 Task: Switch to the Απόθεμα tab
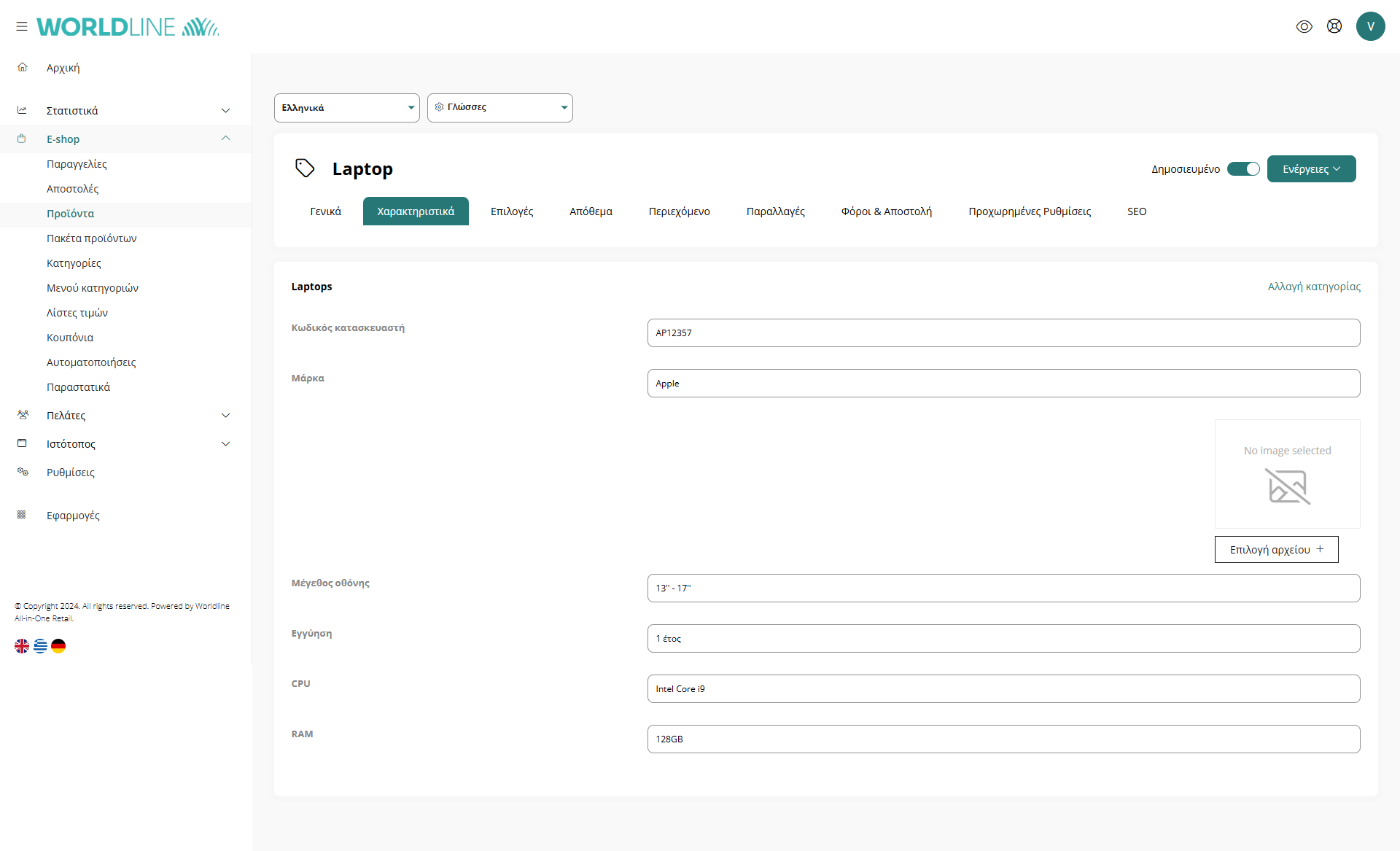[x=591, y=211]
